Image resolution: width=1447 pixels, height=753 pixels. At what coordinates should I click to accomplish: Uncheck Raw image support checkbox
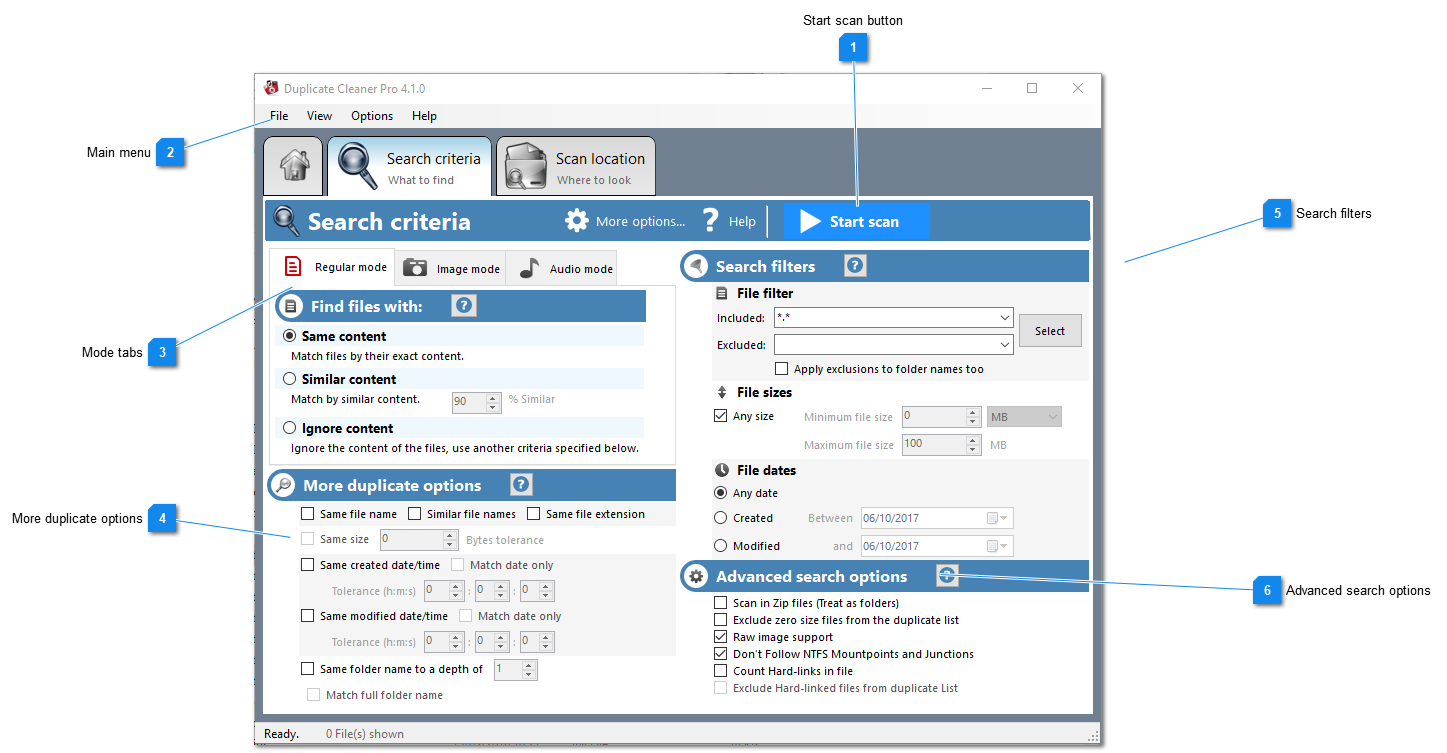721,637
